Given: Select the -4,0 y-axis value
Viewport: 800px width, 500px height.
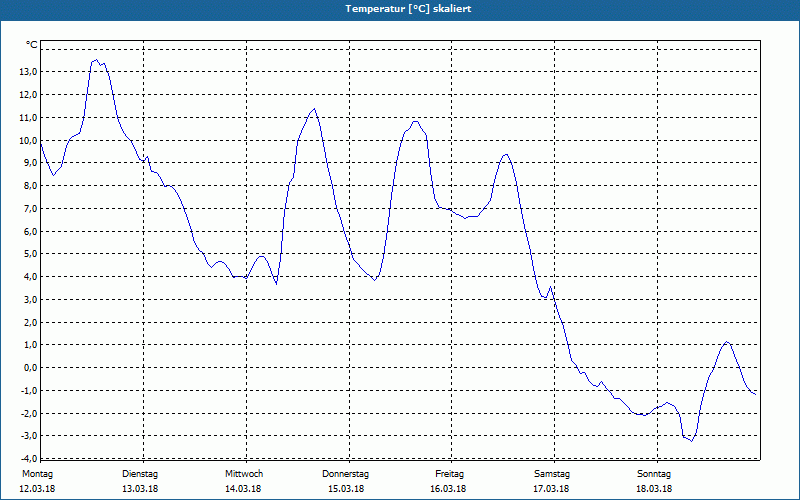Looking at the screenshot, I should pos(29,459).
